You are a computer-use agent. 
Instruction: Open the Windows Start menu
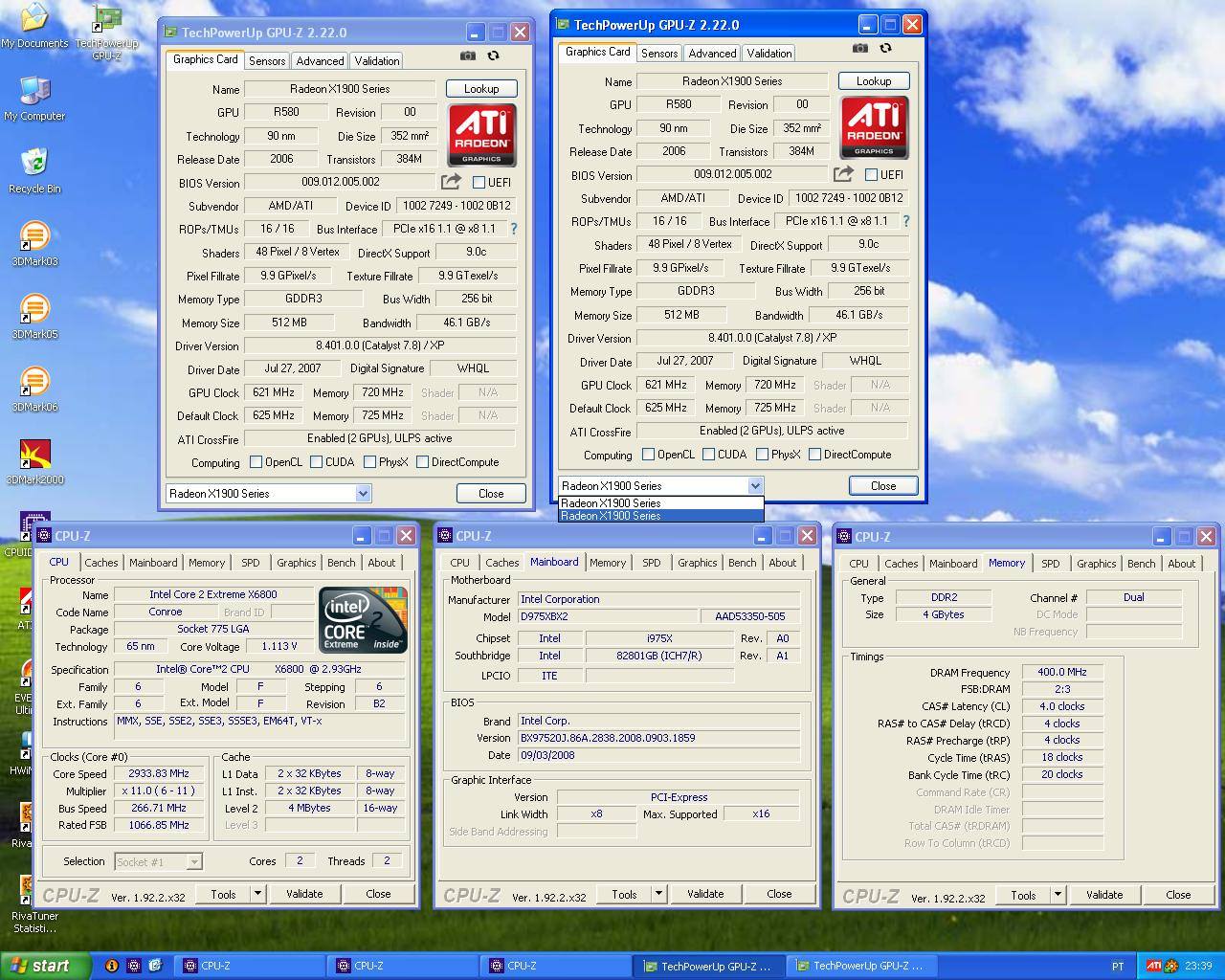coord(45,966)
